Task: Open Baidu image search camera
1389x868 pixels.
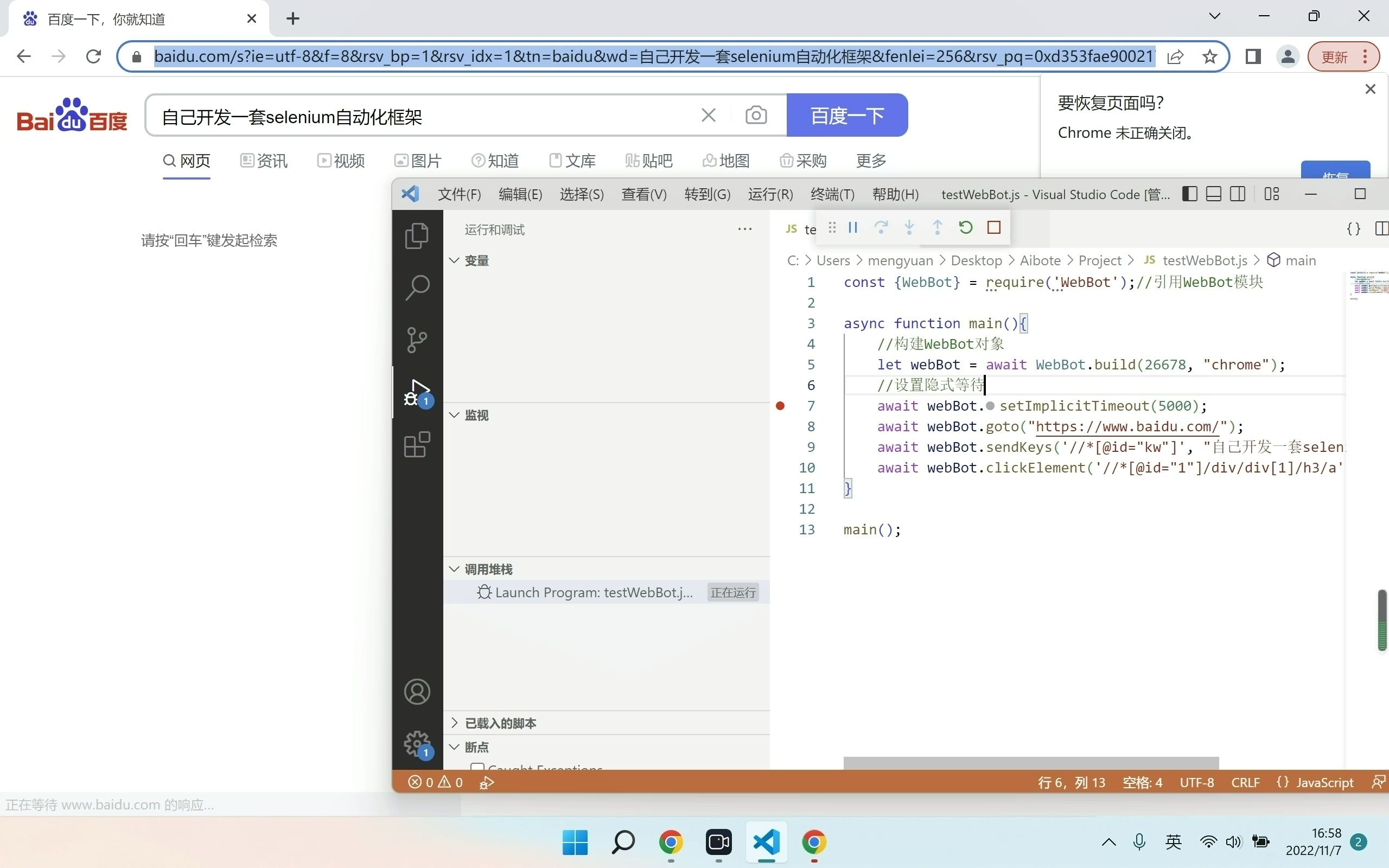Action: [756, 116]
